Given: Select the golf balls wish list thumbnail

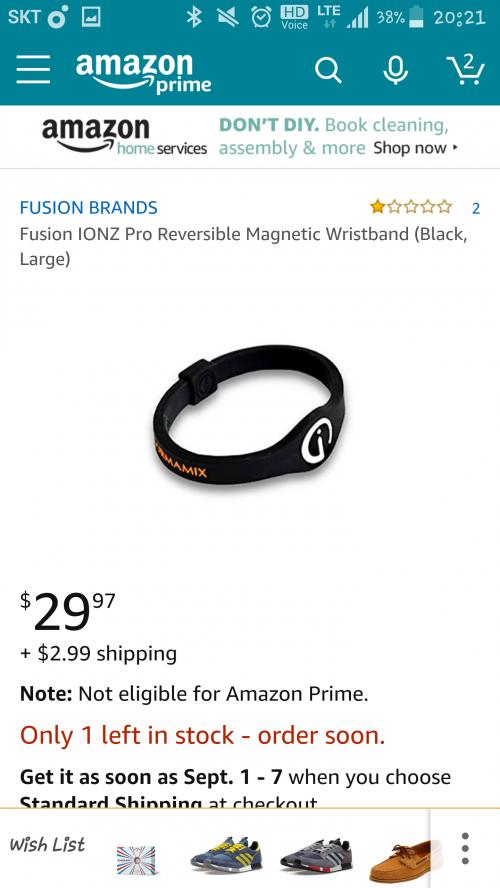Looking at the screenshot, I should pyautogui.click(x=136, y=860).
